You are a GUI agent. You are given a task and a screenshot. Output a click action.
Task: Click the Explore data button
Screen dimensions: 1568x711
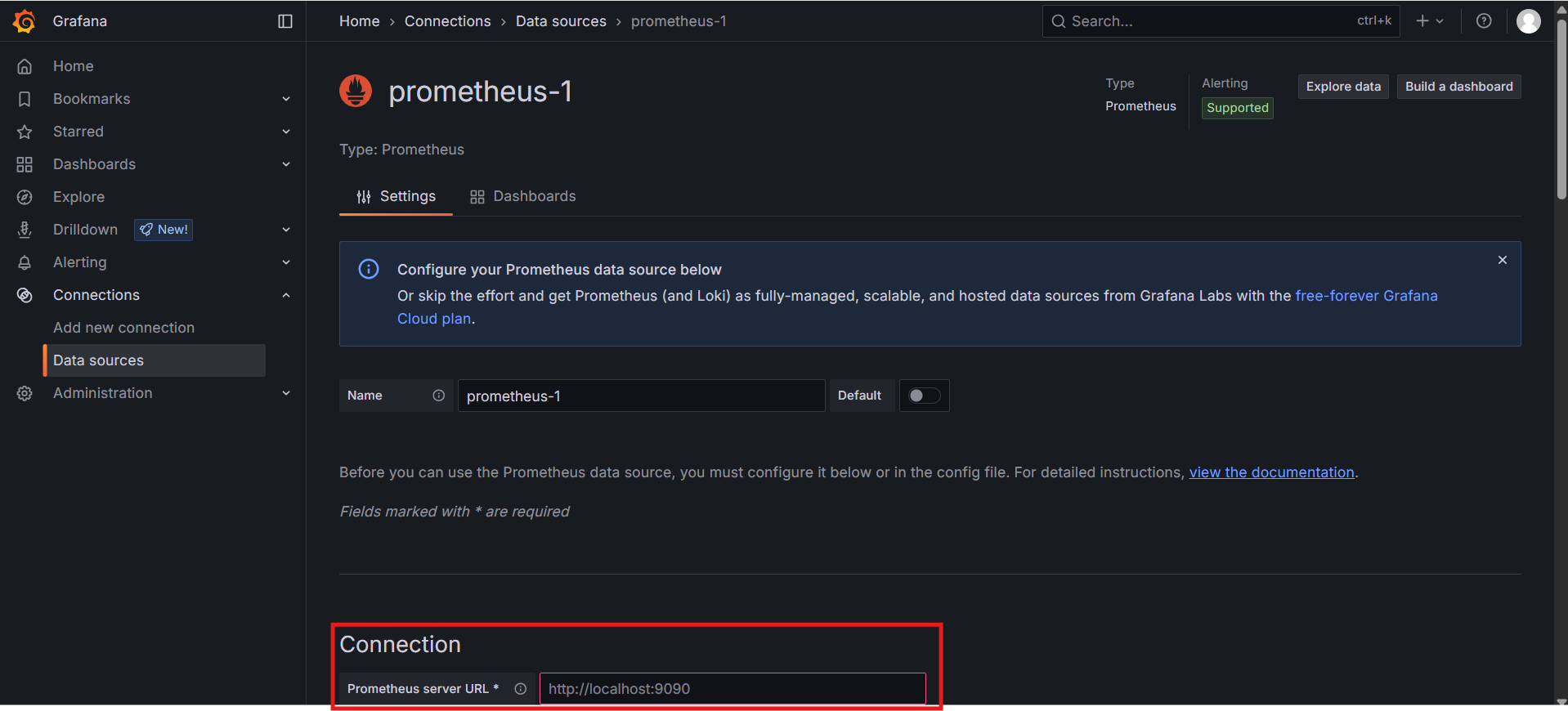click(x=1343, y=87)
